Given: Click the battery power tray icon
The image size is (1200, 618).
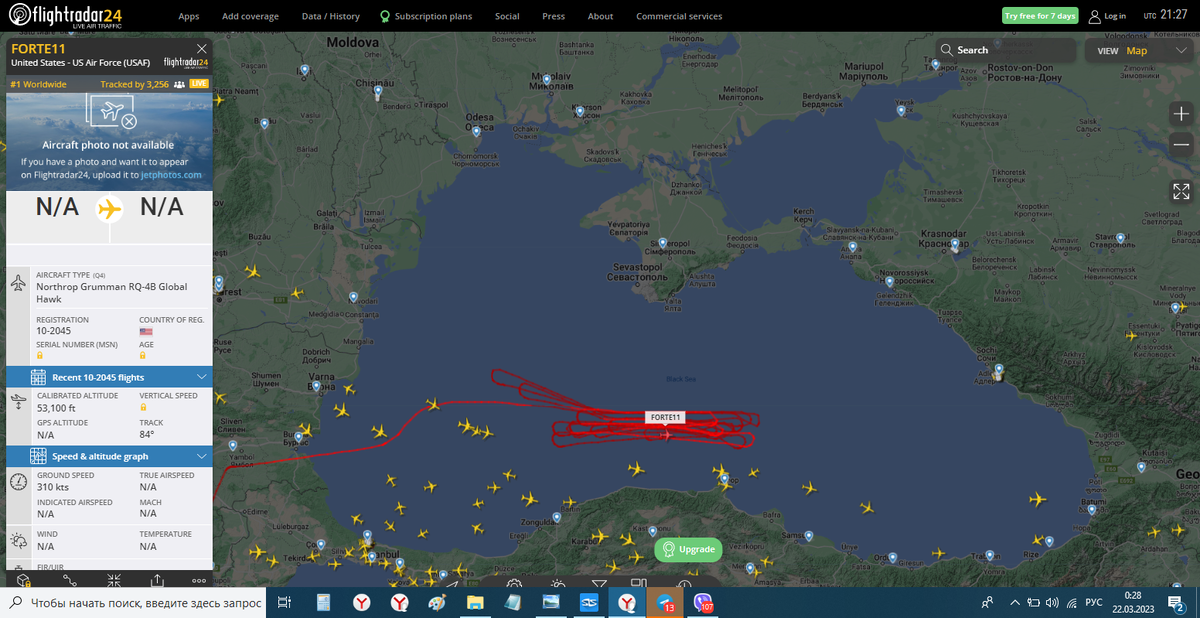Looking at the screenshot, I should click(x=1033, y=602).
